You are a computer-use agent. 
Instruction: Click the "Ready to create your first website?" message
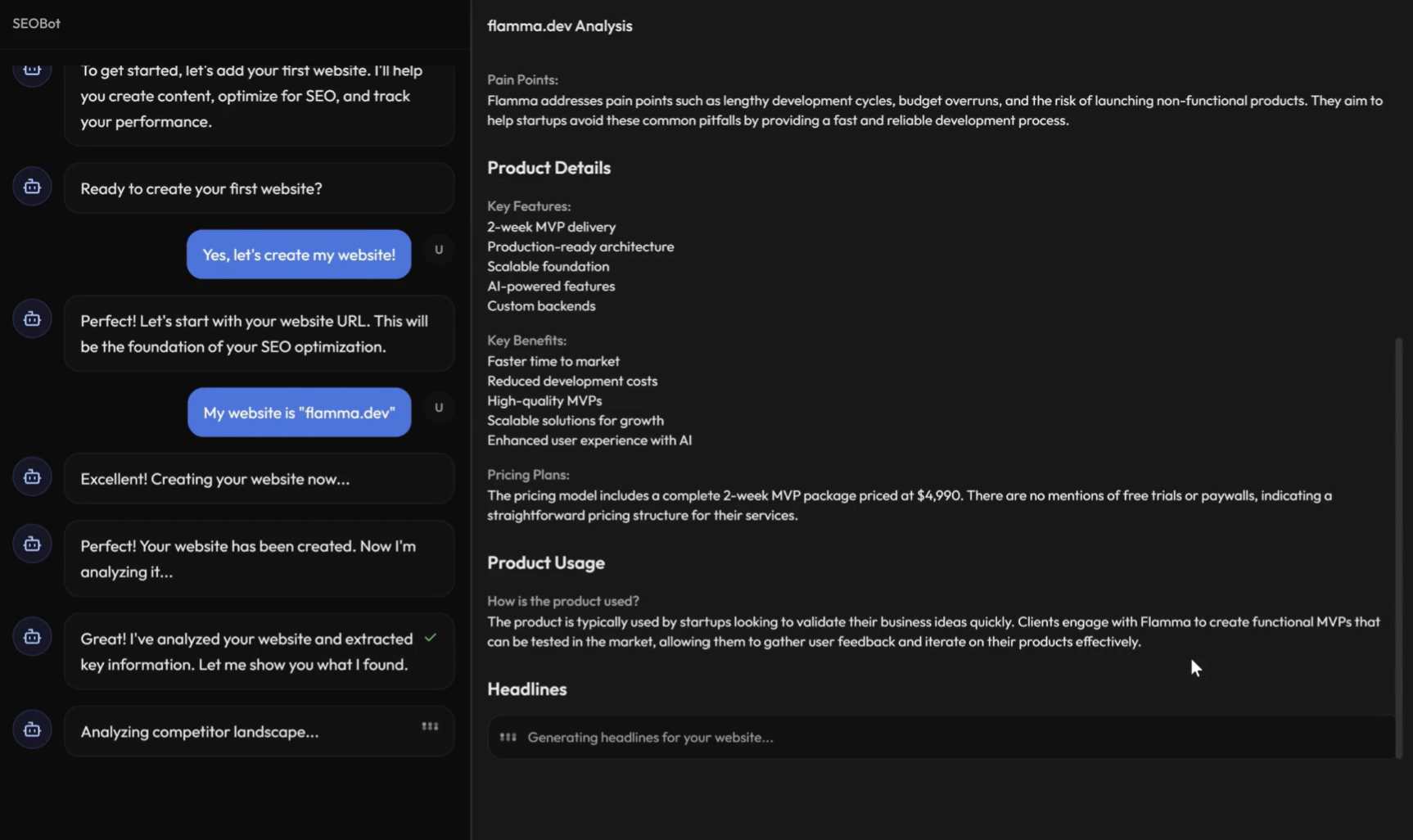point(260,188)
